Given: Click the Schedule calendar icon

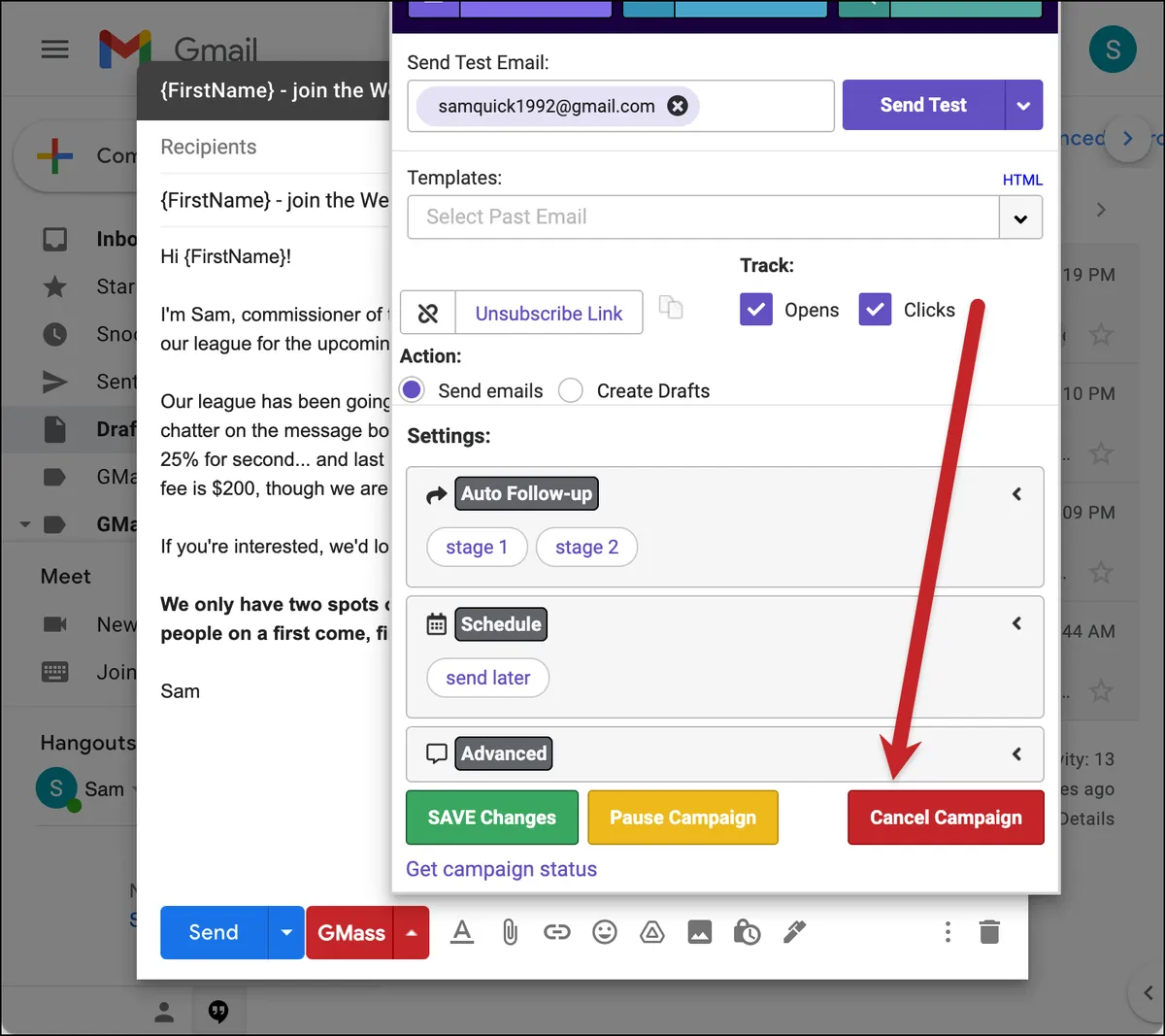Looking at the screenshot, I should pos(437,624).
